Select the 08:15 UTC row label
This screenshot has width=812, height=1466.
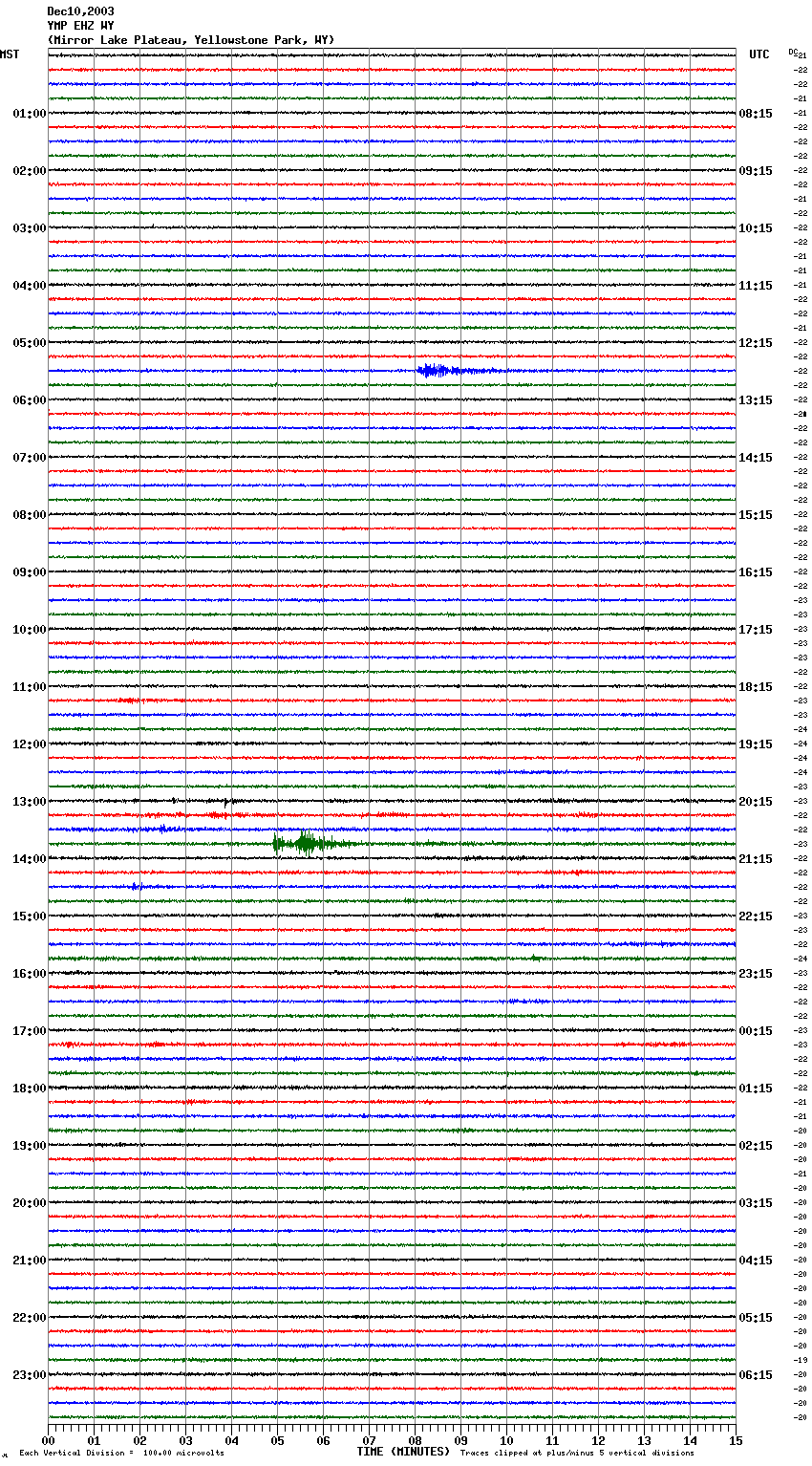click(756, 114)
